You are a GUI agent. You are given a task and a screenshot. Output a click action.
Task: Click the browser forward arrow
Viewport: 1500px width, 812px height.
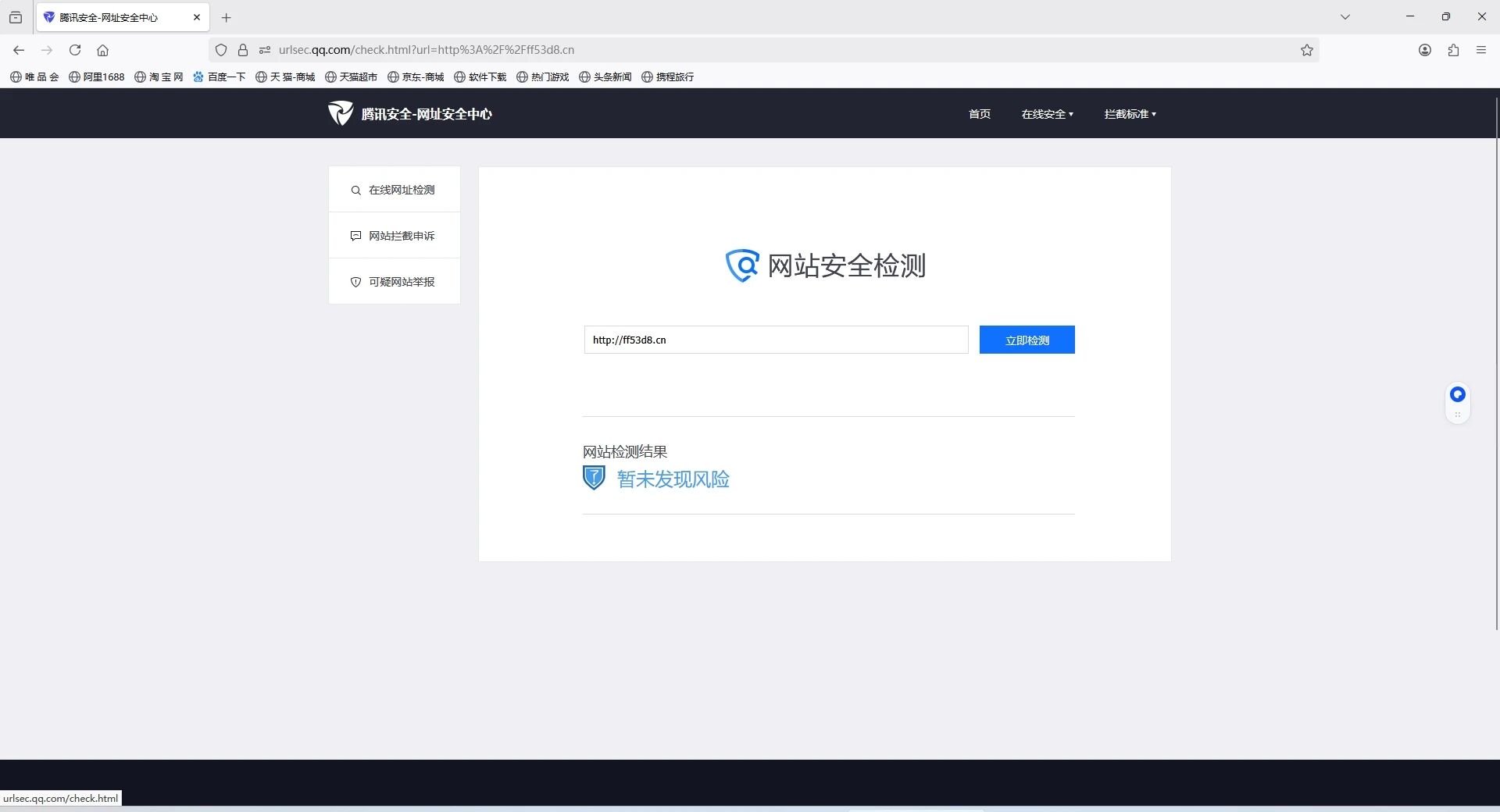tap(47, 50)
